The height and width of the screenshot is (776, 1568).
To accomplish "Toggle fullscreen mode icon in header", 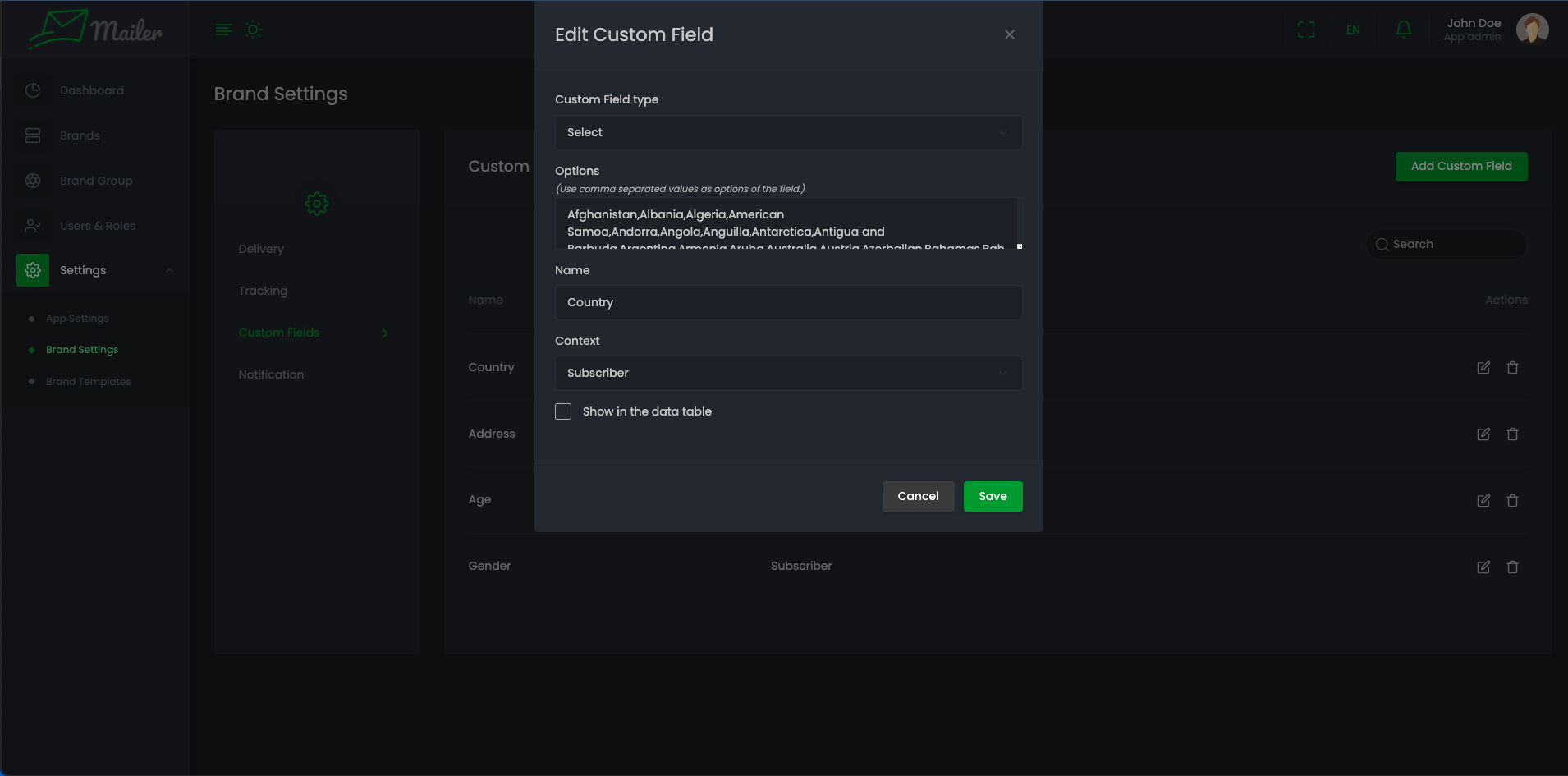I will pos(1305,30).
